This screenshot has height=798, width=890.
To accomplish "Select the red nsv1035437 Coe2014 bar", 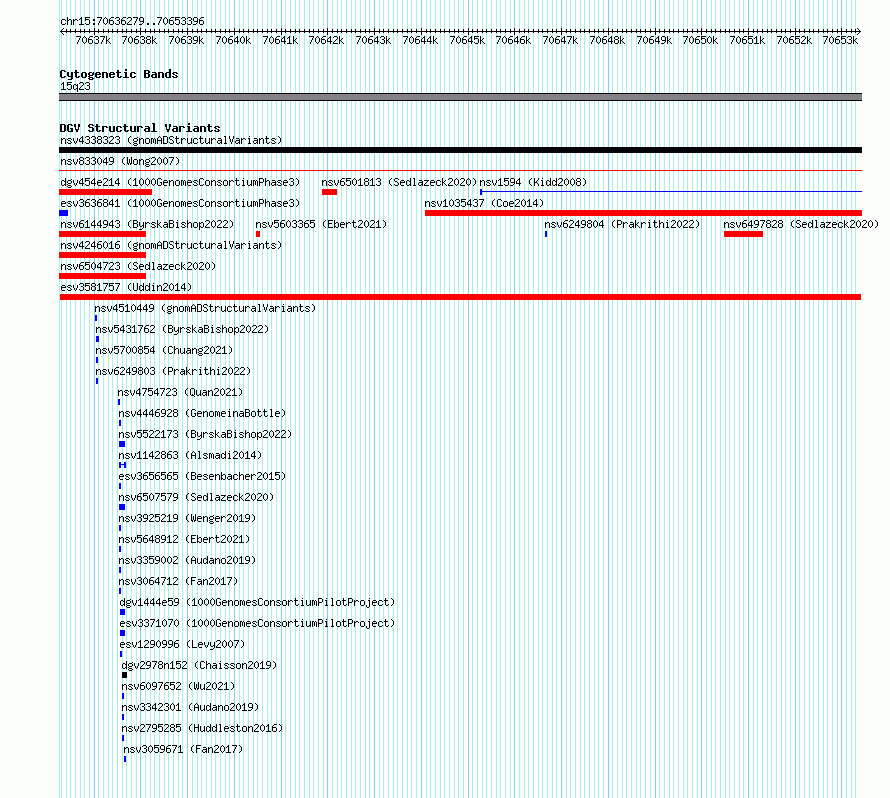I will tap(643, 213).
